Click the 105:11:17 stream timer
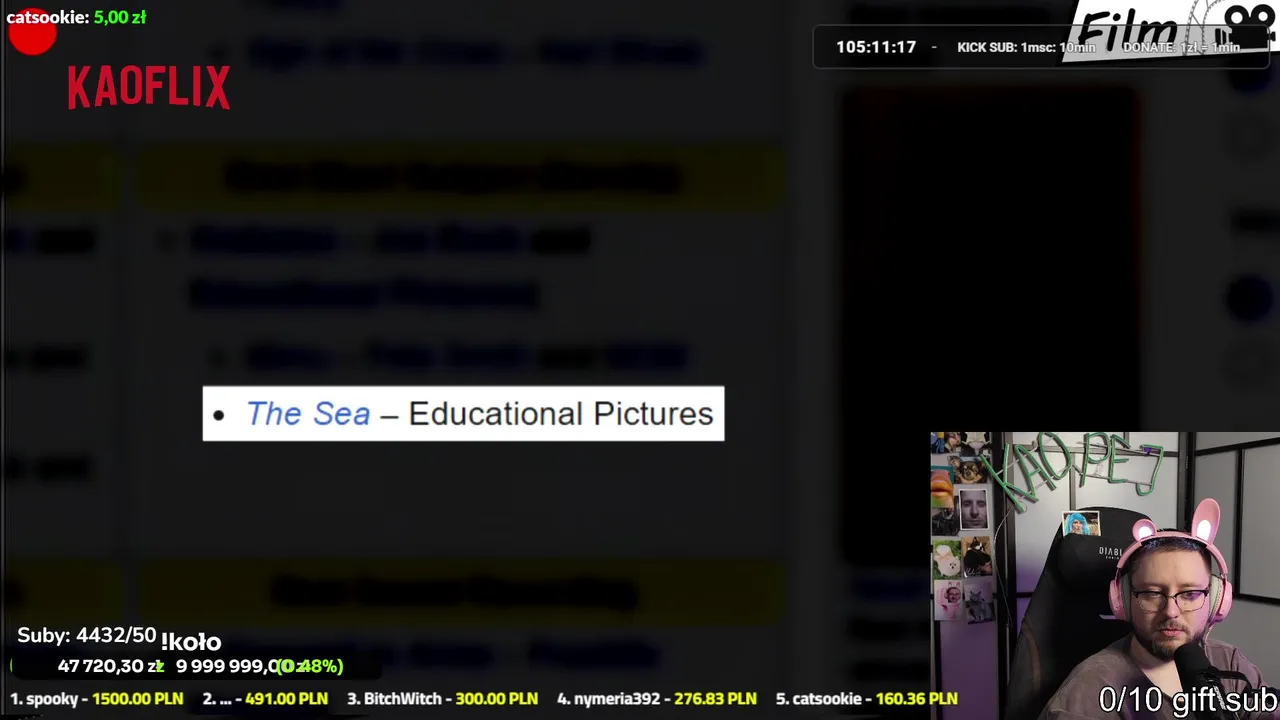 coord(876,47)
